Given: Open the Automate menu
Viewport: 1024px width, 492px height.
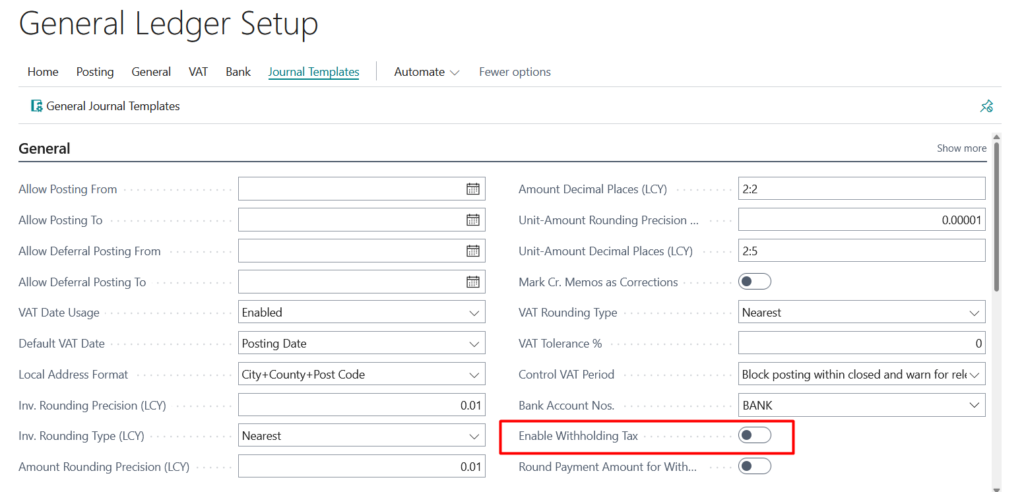Looking at the screenshot, I should 426,72.
